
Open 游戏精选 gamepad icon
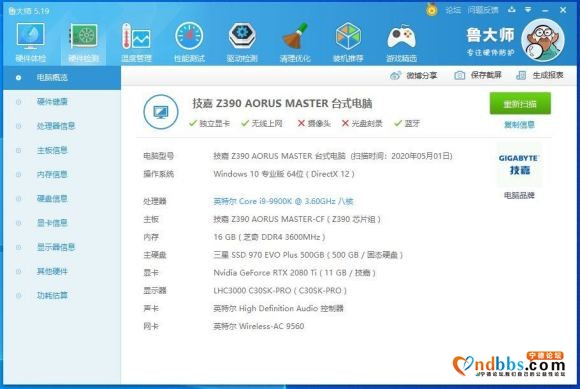click(401, 42)
